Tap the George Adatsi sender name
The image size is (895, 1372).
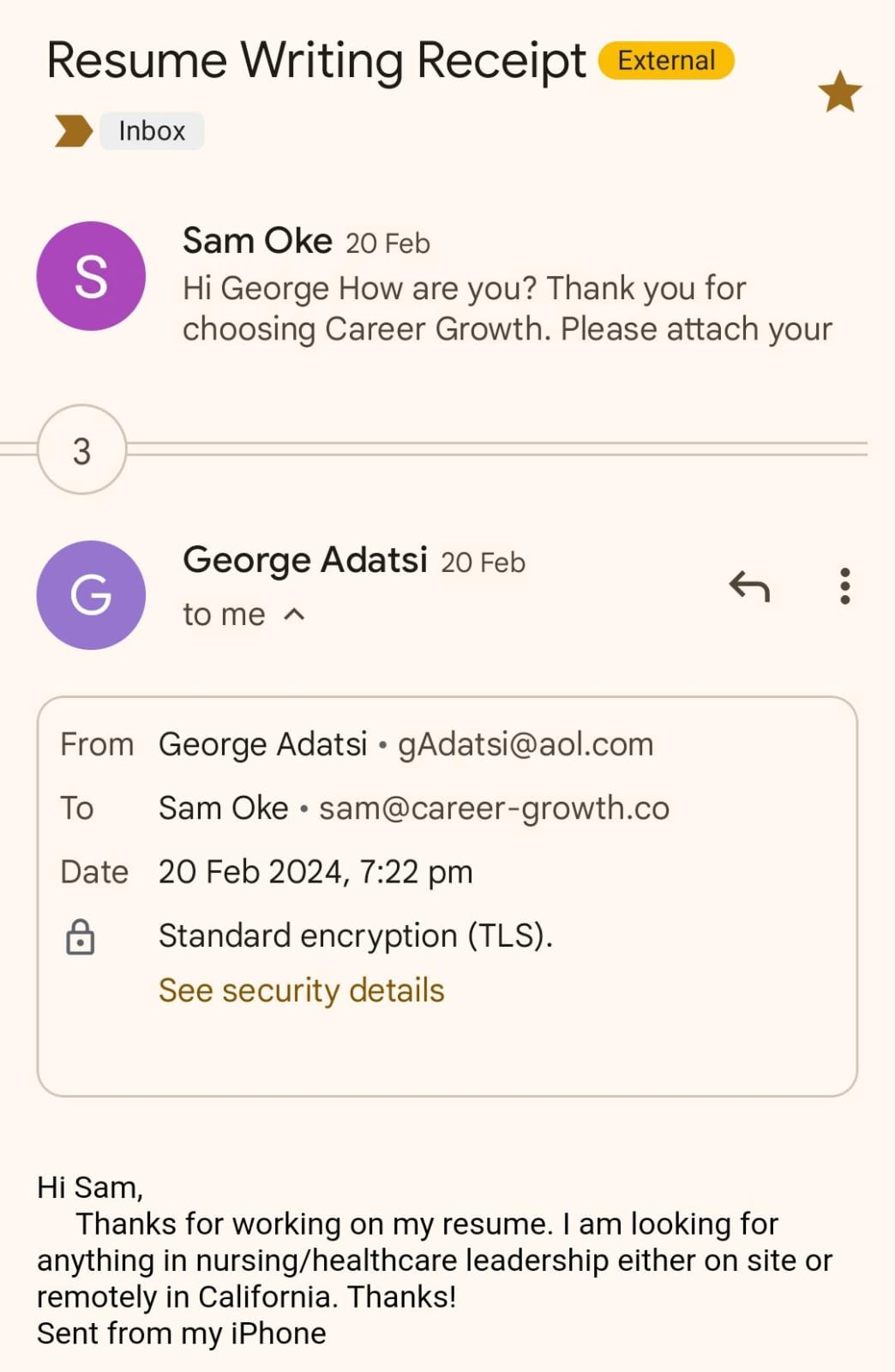pos(304,561)
